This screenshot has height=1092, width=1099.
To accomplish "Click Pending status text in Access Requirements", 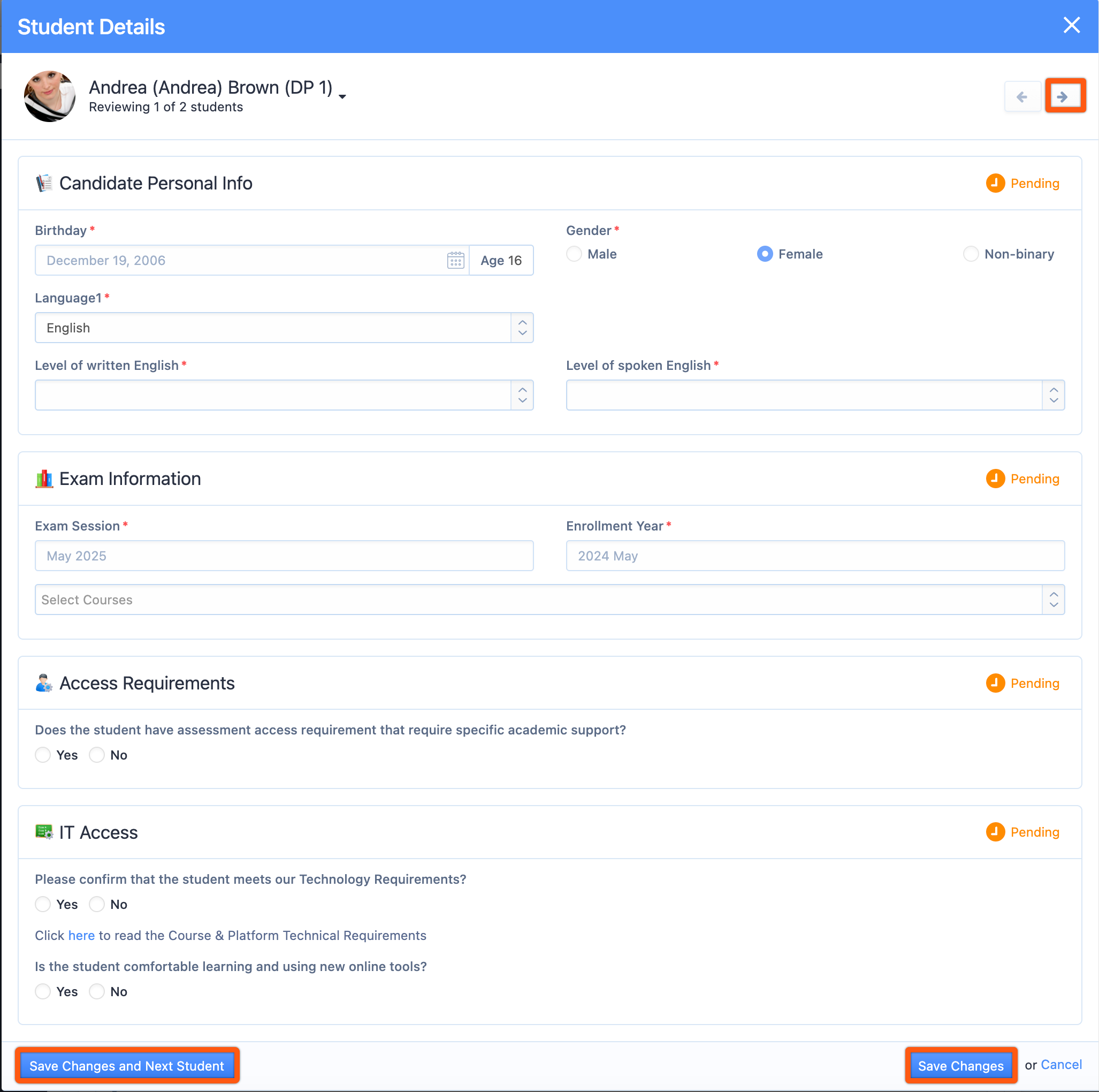I will coord(1035,684).
